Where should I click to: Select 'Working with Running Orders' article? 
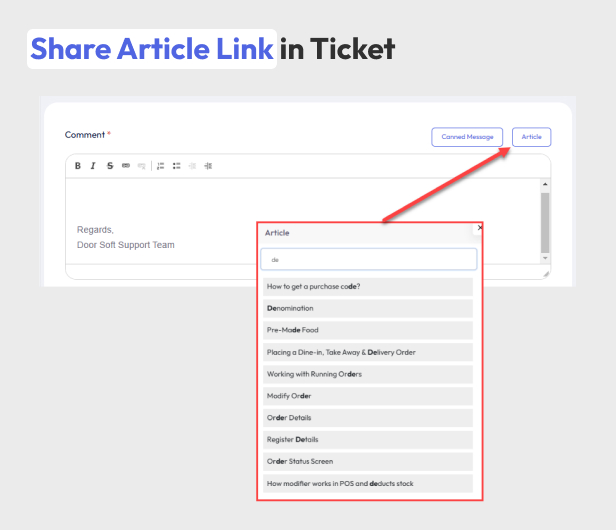click(368, 374)
